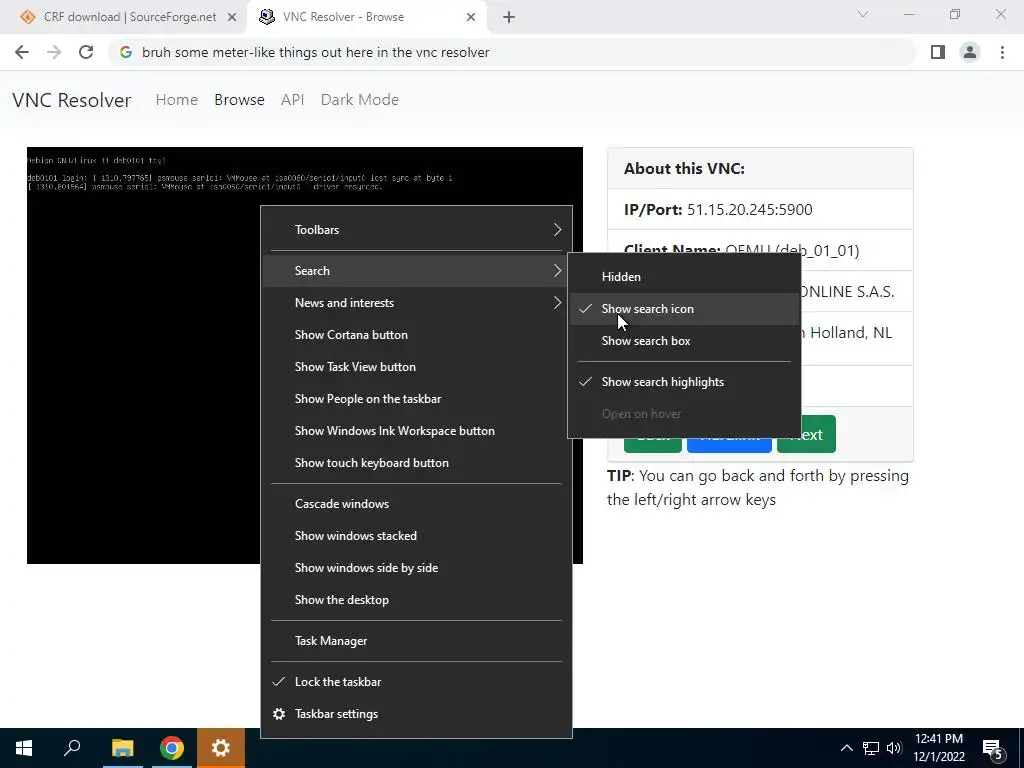Image resolution: width=1024 pixels, height=768 pixels.
Task: Expand the Toolbars submenu
Action: [416, 230]
